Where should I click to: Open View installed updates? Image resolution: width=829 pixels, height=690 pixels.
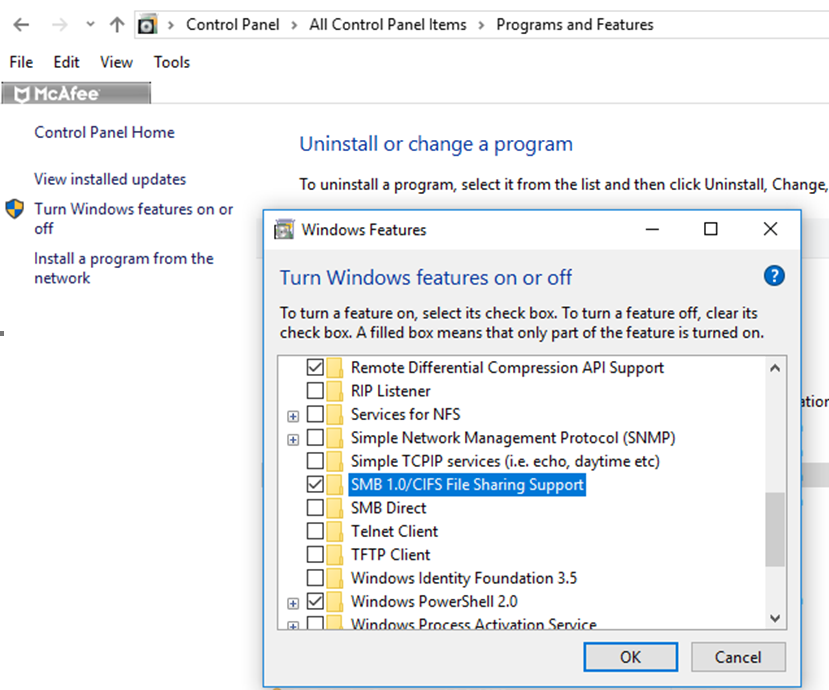coord(110,179)
